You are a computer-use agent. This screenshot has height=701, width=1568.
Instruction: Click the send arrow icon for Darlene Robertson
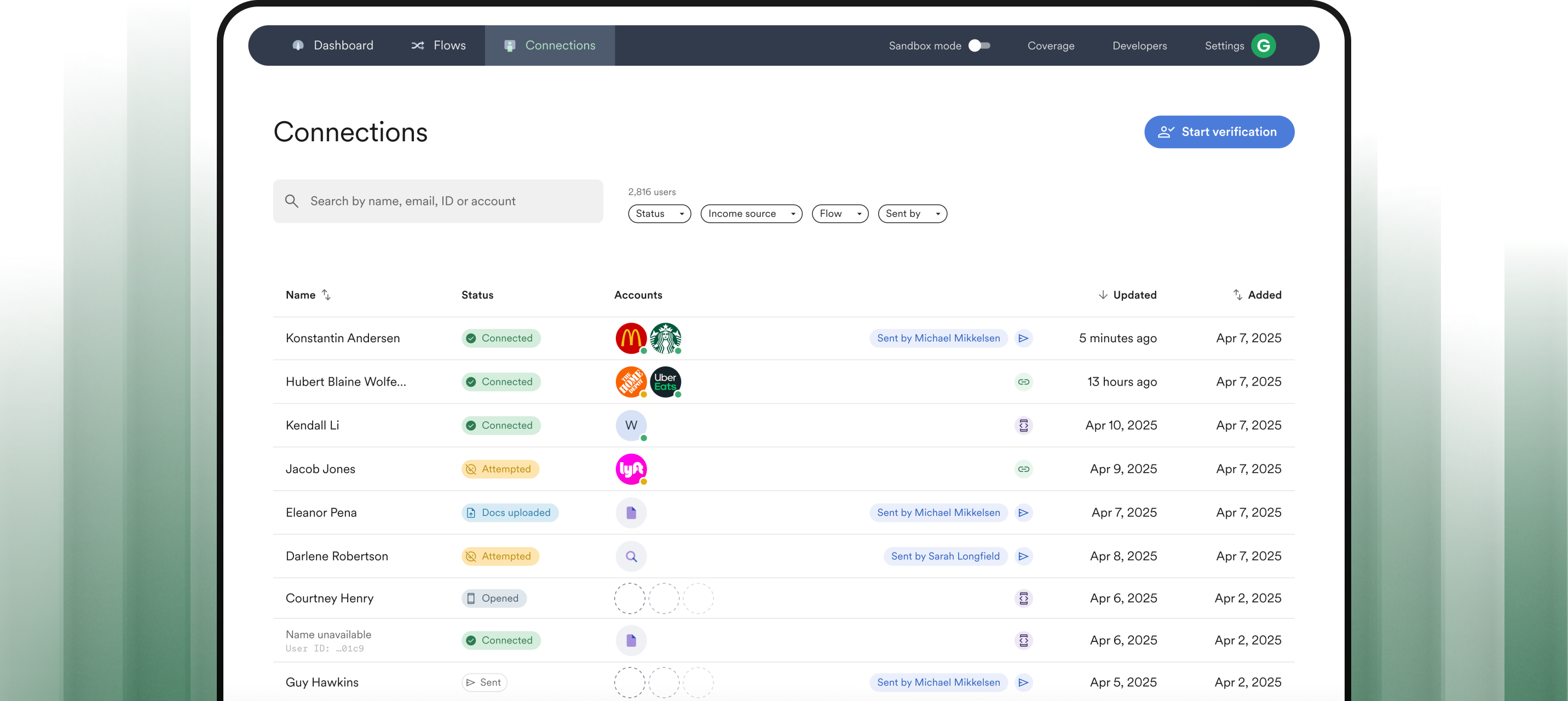click(x=1023, y=556)
